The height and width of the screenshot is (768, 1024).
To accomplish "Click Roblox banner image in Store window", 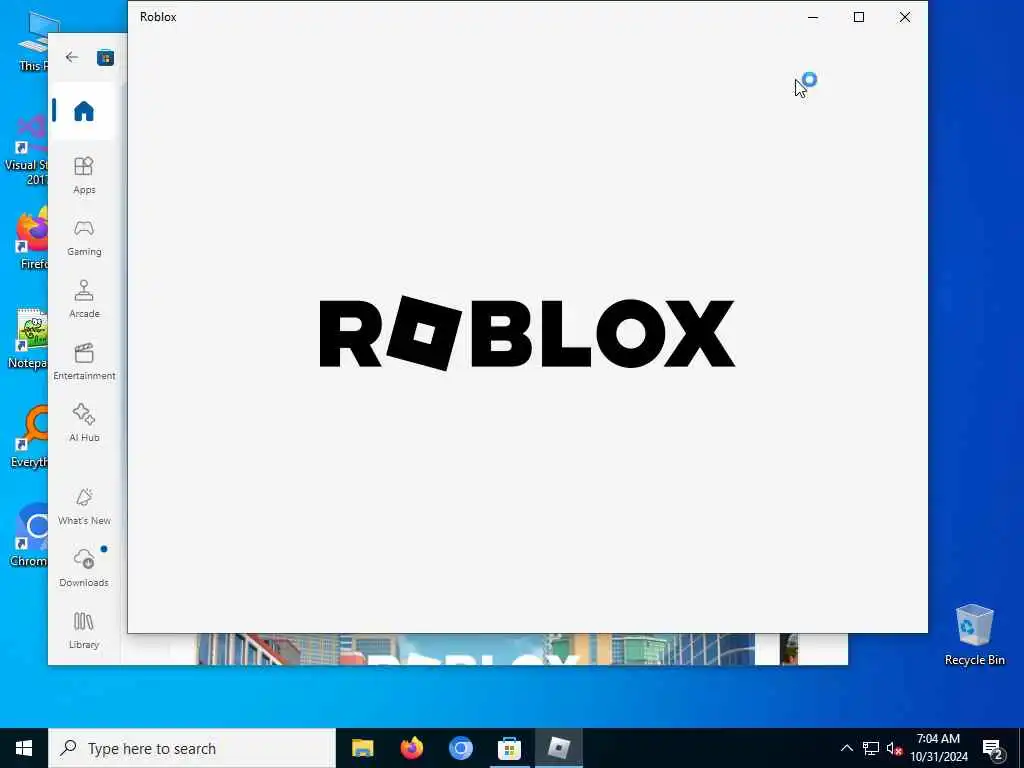I will (475, 649).
